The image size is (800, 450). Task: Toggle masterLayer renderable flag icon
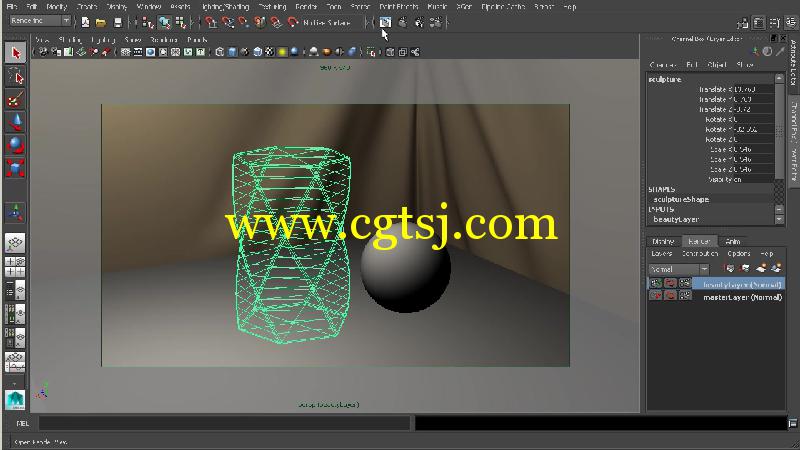click(656, 295)
